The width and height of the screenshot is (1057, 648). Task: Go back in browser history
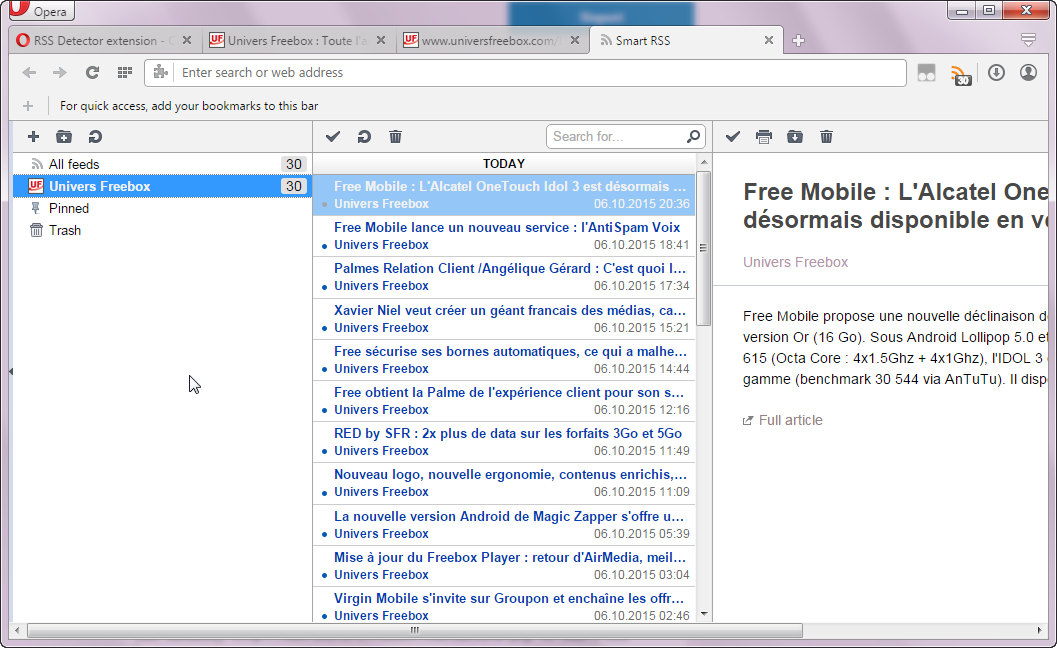coord(29,73)
